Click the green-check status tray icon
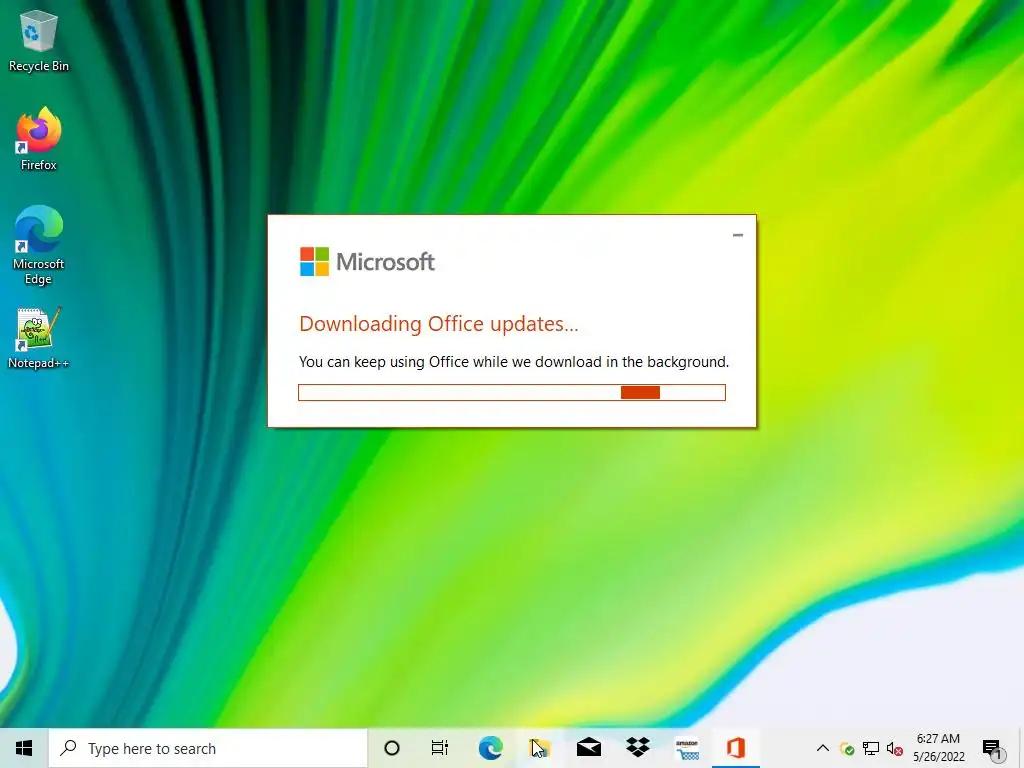Screen dimensions: 1024x768 pos(847,749)
